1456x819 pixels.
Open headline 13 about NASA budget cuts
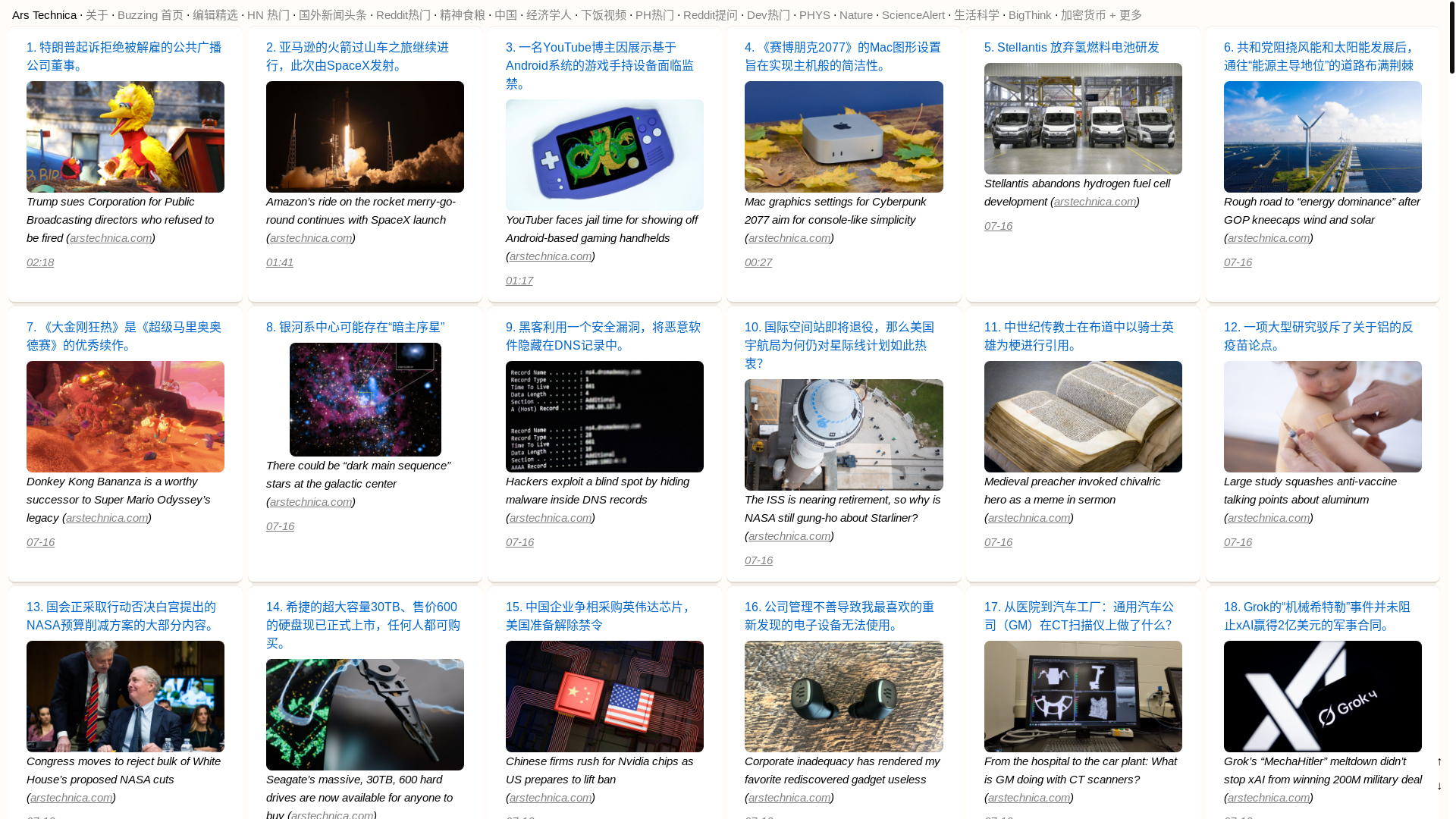point(124,616)
